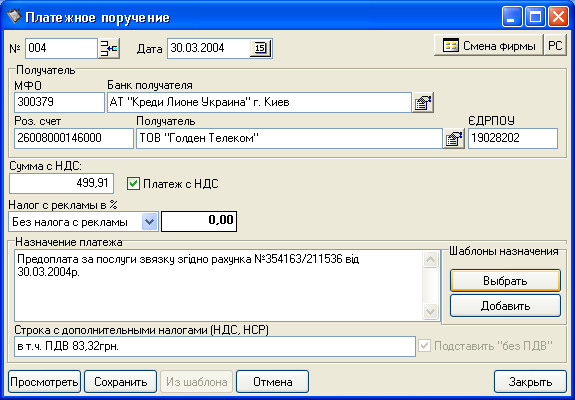Viewport: 575px width, 400px height.
Task: Open the calendar picker for the date
Action: click(260, 48)
